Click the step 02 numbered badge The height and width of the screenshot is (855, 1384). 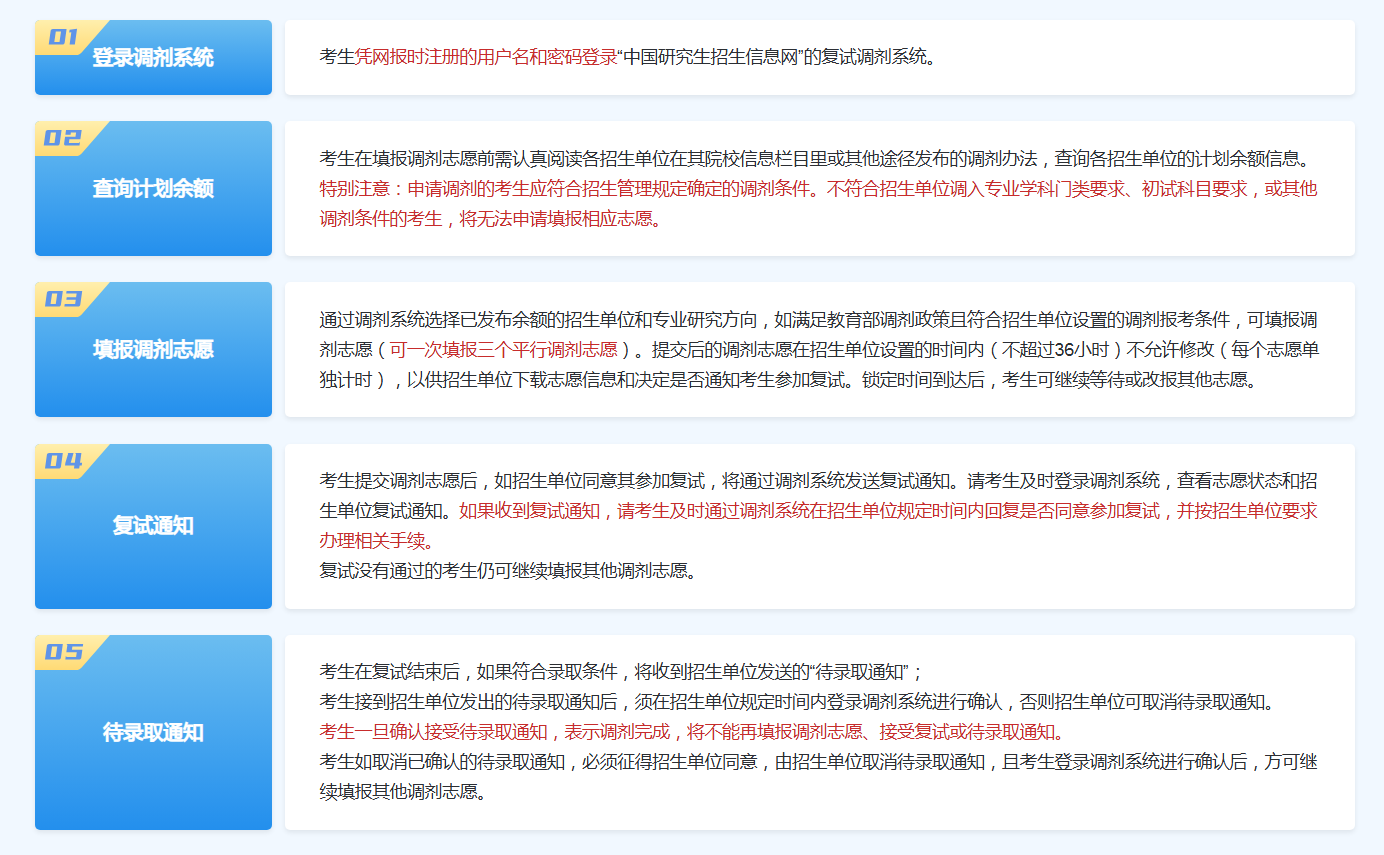(x=63, y=140)
